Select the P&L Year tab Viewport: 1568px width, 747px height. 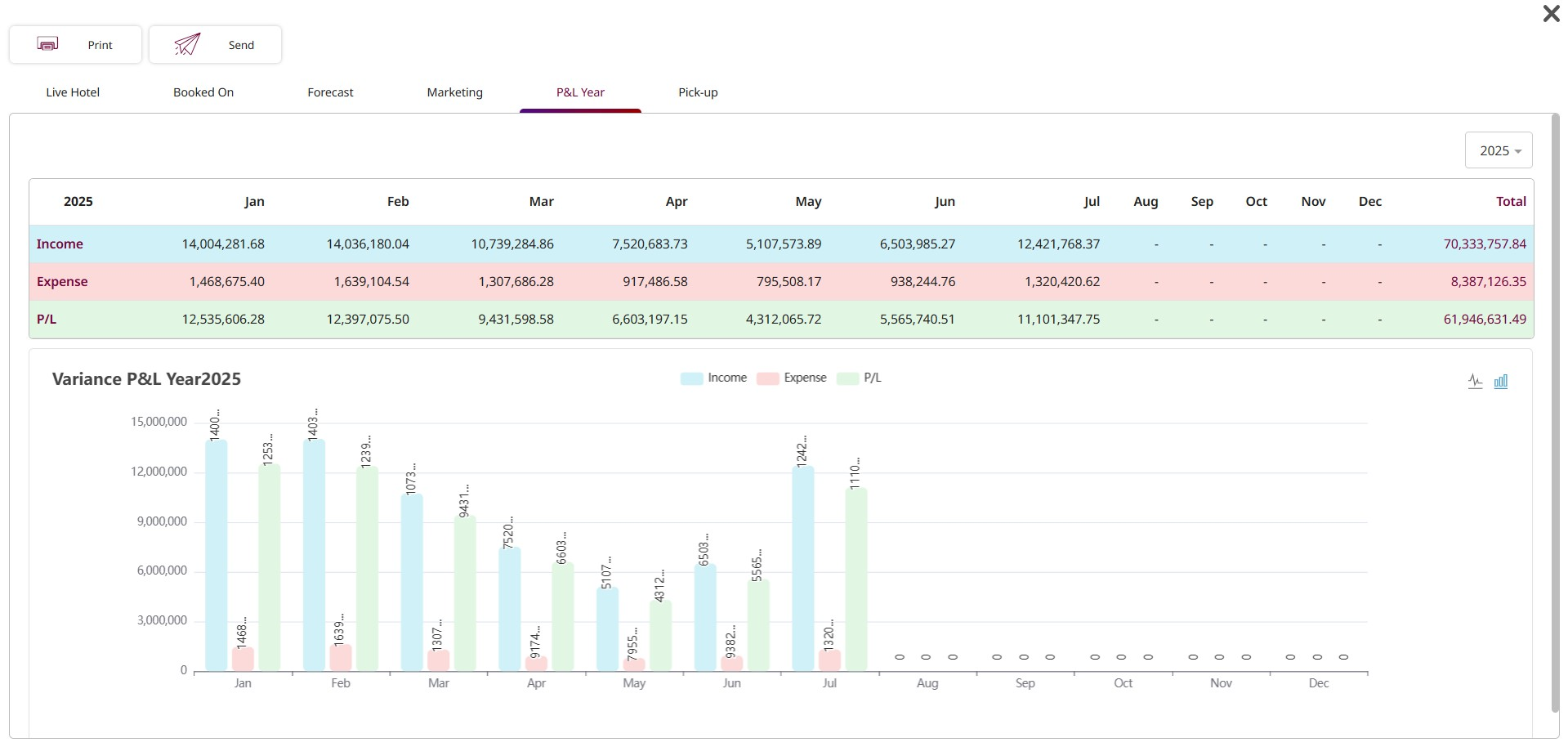(580, 92)
